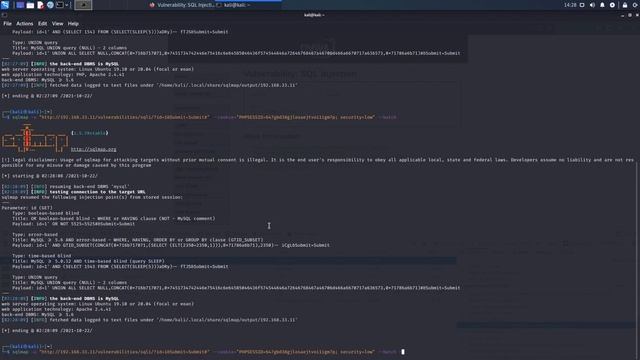Image resolution: width=640 pixels, height=360 pixels.
Task: Launch the text editor panel icon
Action: click(x=40, y=5)
